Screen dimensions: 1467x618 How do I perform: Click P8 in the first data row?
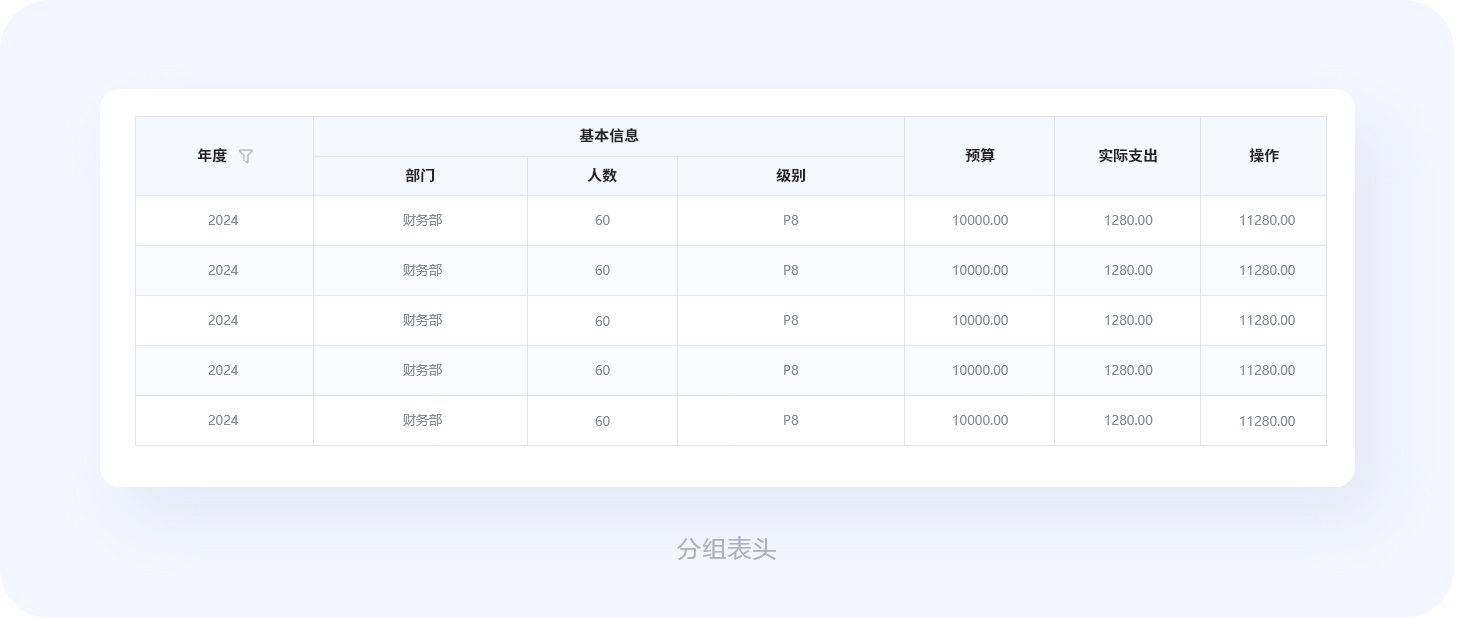pos(791,220)
